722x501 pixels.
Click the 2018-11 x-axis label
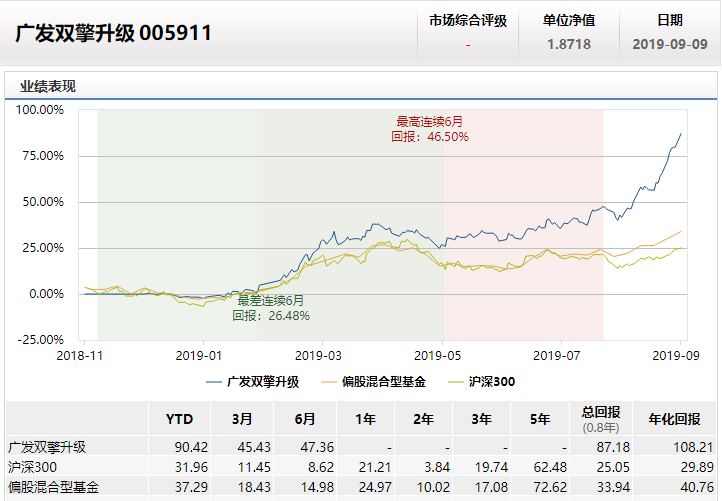coord(80,355)
